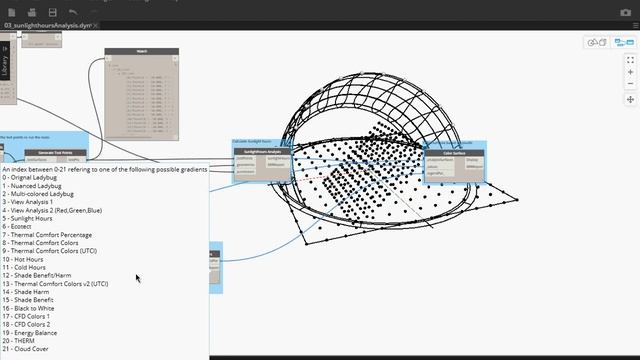
Task: Zoom in on the workspace
Action: 630,72
